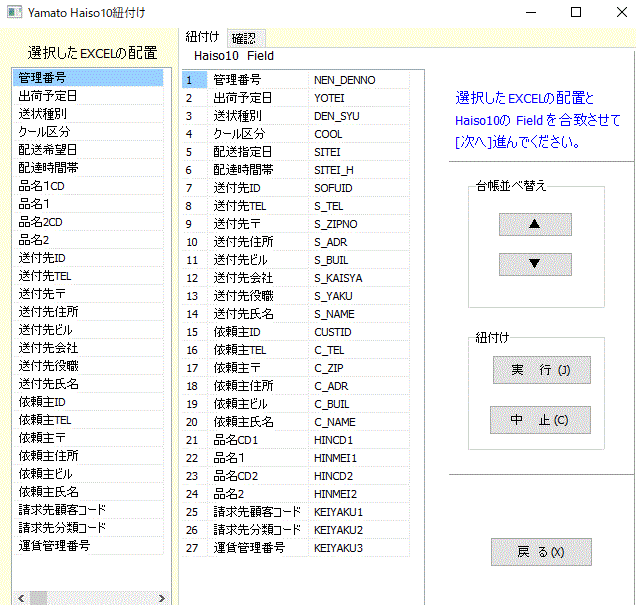Switch to the 確認 tab

point(244,37)
